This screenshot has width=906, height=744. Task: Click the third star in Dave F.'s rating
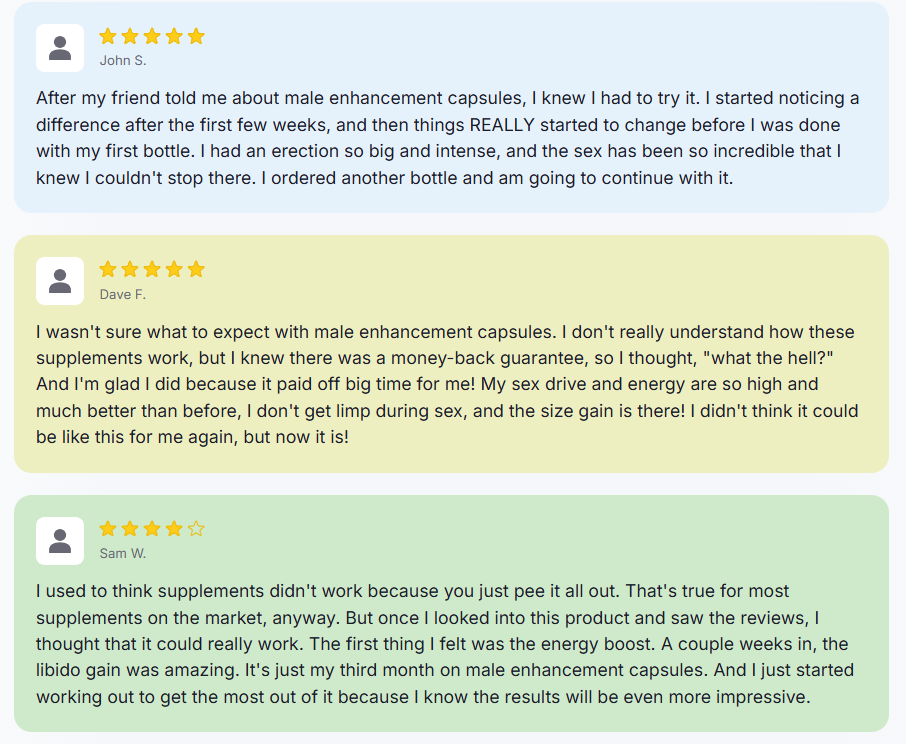[x=152, y=269]
